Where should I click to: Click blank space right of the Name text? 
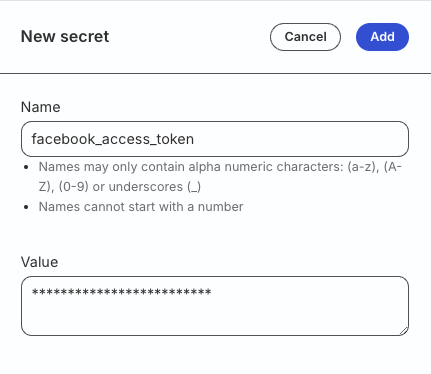(x=300, y=139)
